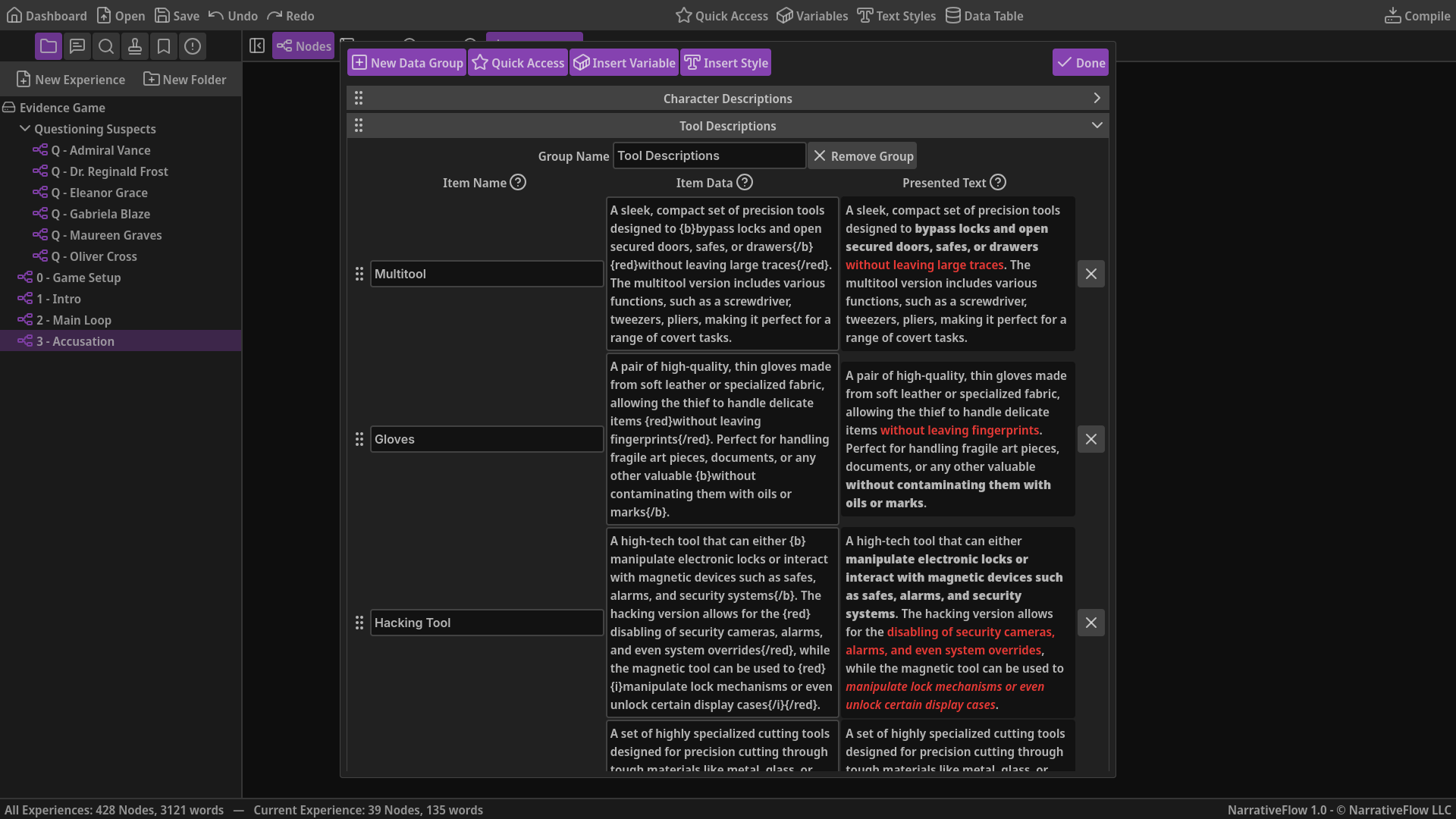Open Variables in top menu
Viewport: 1456px width, 819px height.
[812, 16]
